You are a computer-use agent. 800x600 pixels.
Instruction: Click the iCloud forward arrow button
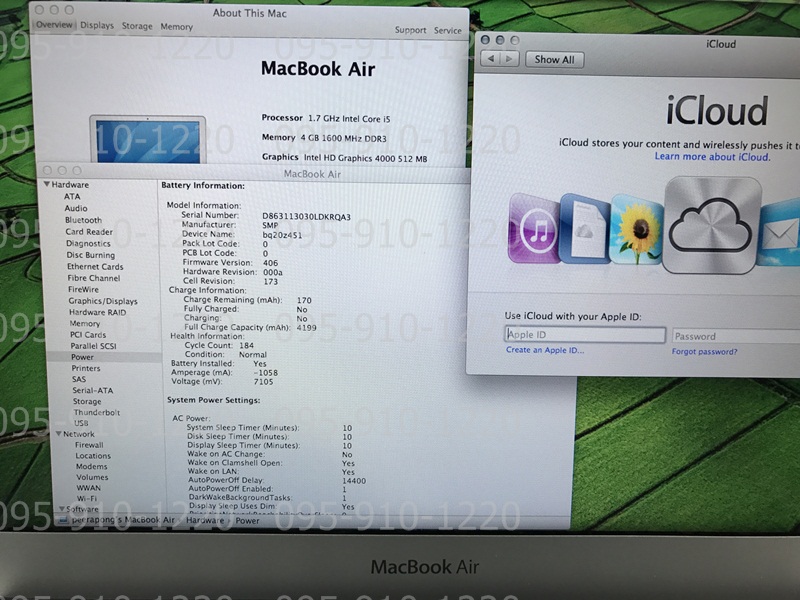pyautogui.click(x=509, y=59)
